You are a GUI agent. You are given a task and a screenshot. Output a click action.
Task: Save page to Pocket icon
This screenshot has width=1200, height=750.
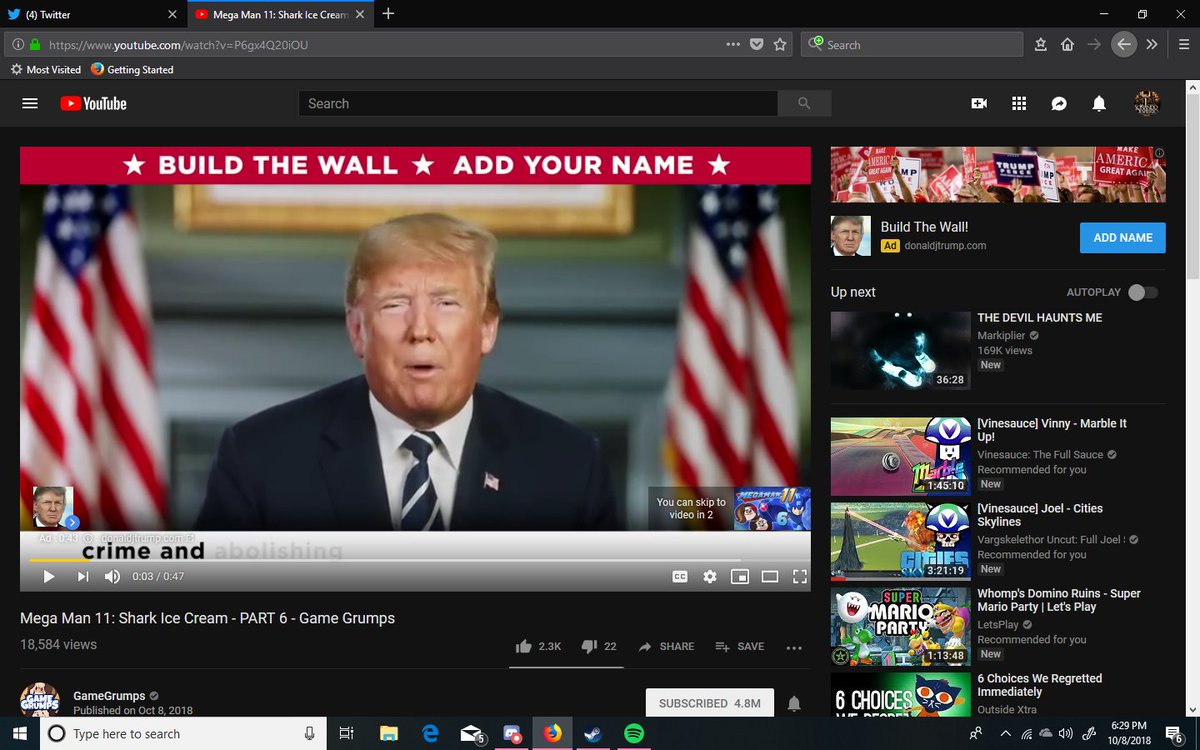coord(757,44)
